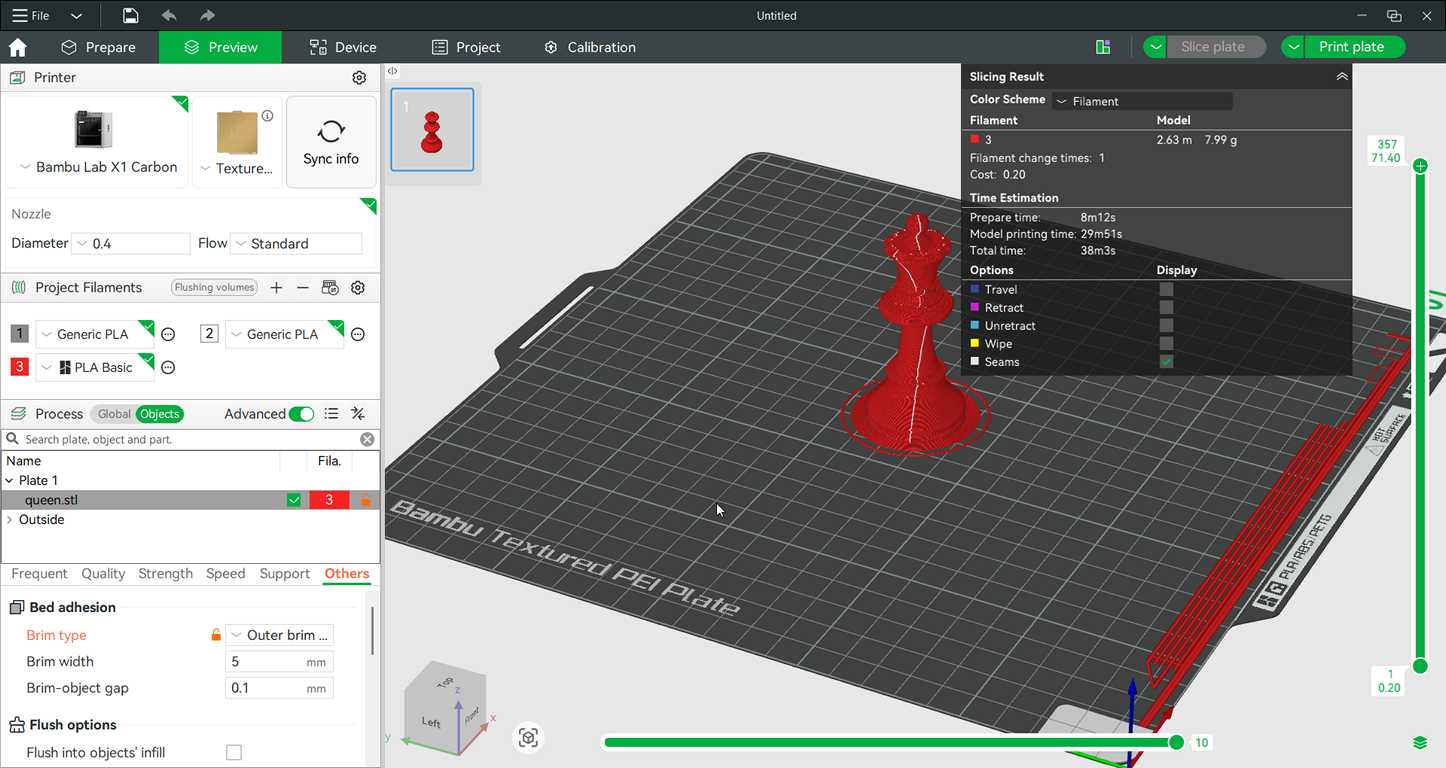Click the bed plate info icon
The image size is (1446, 768).
point(267,116)
